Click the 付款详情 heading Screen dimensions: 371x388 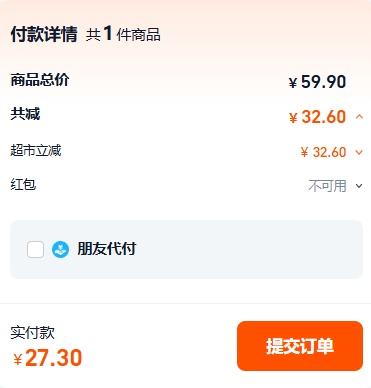(44, 34)
